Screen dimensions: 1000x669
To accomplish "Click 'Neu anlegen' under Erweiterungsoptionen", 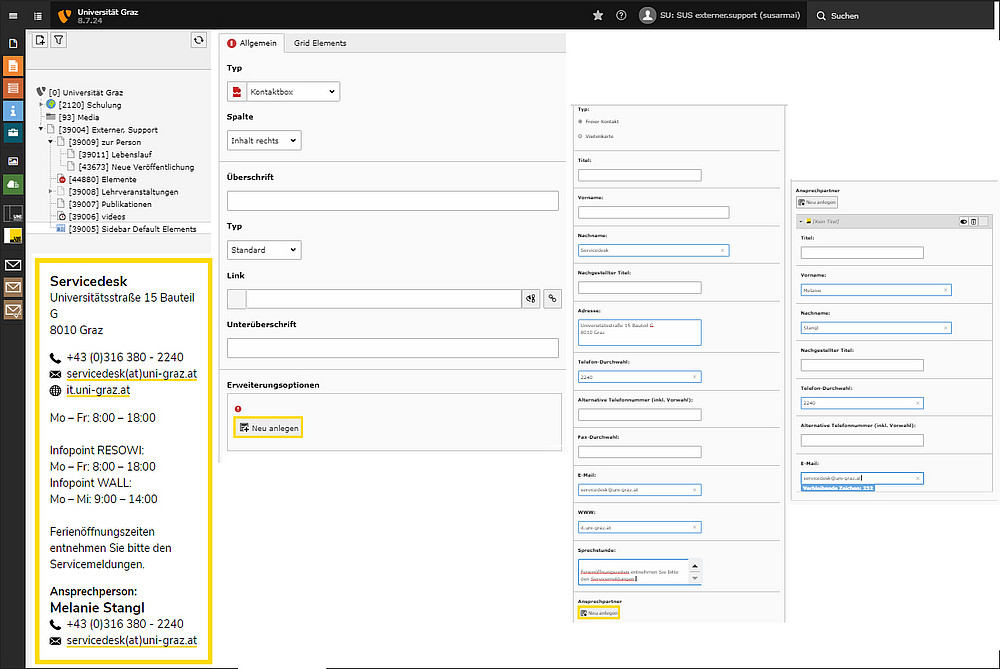I will pos(269,428).
